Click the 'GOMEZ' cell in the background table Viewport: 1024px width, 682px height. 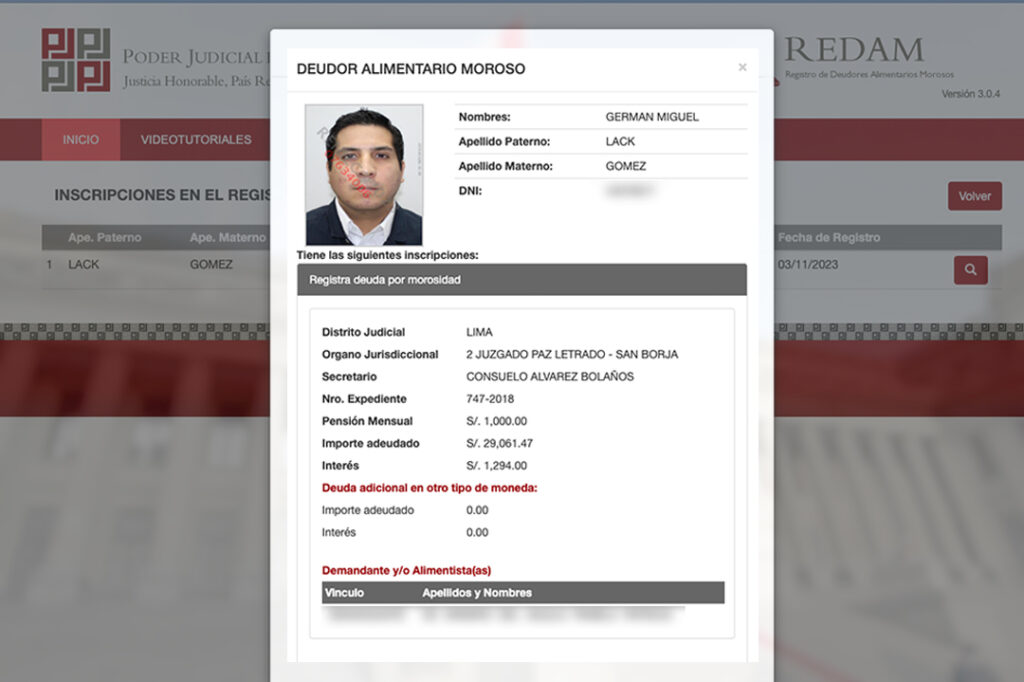pyautogui.click(x=211, y=265)
